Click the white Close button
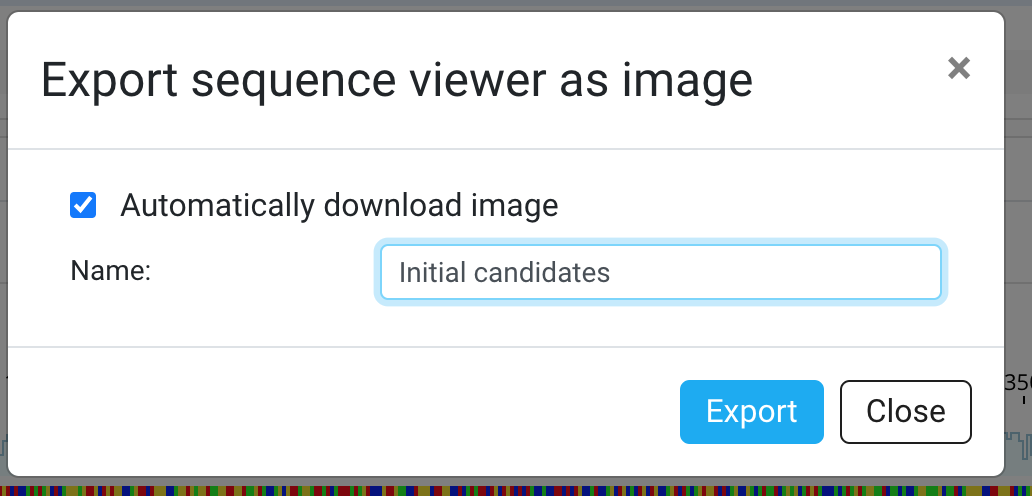 pos(906,412)
